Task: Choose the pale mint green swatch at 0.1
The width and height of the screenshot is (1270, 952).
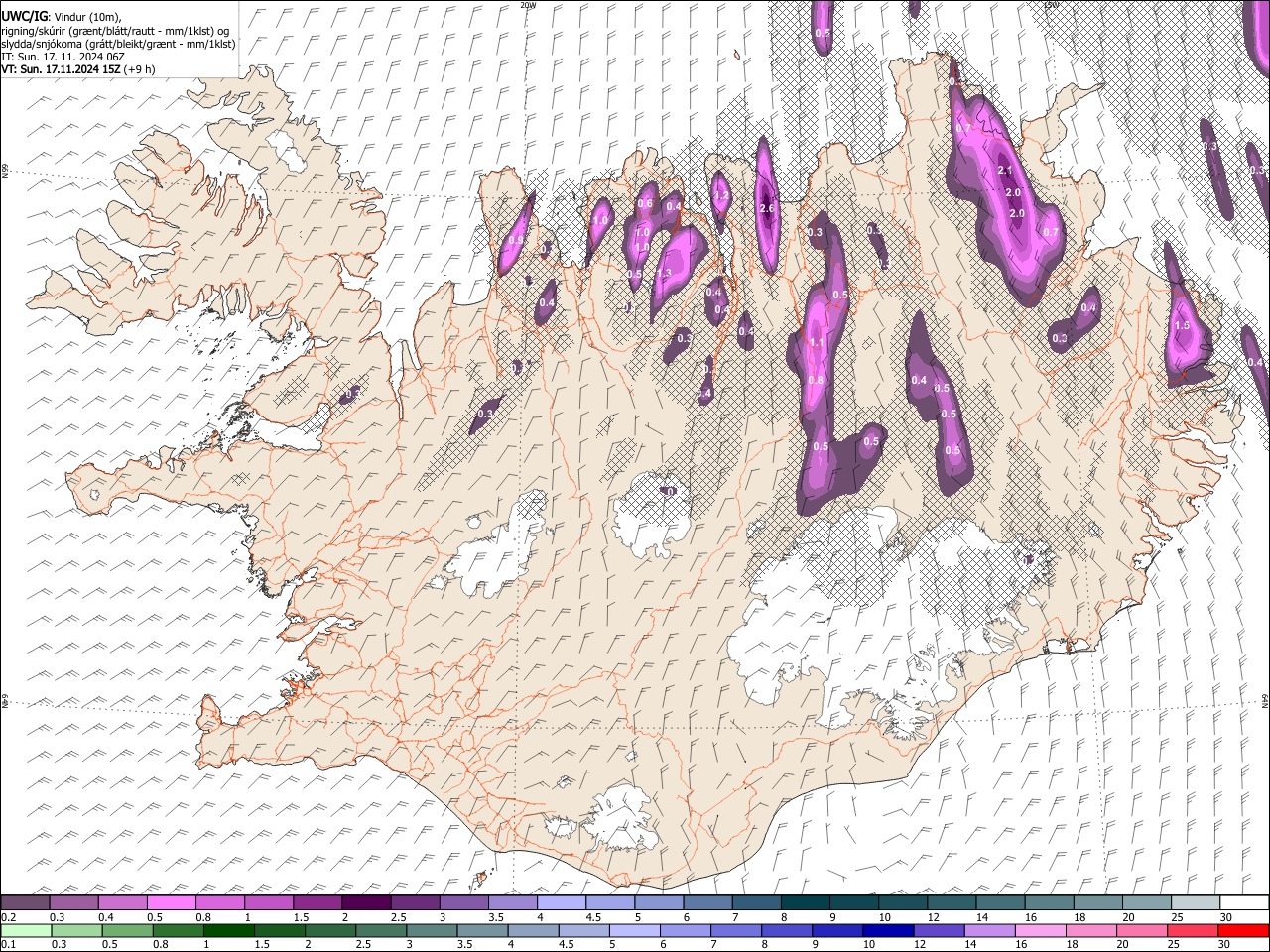Action: click(x=26, y=930)
